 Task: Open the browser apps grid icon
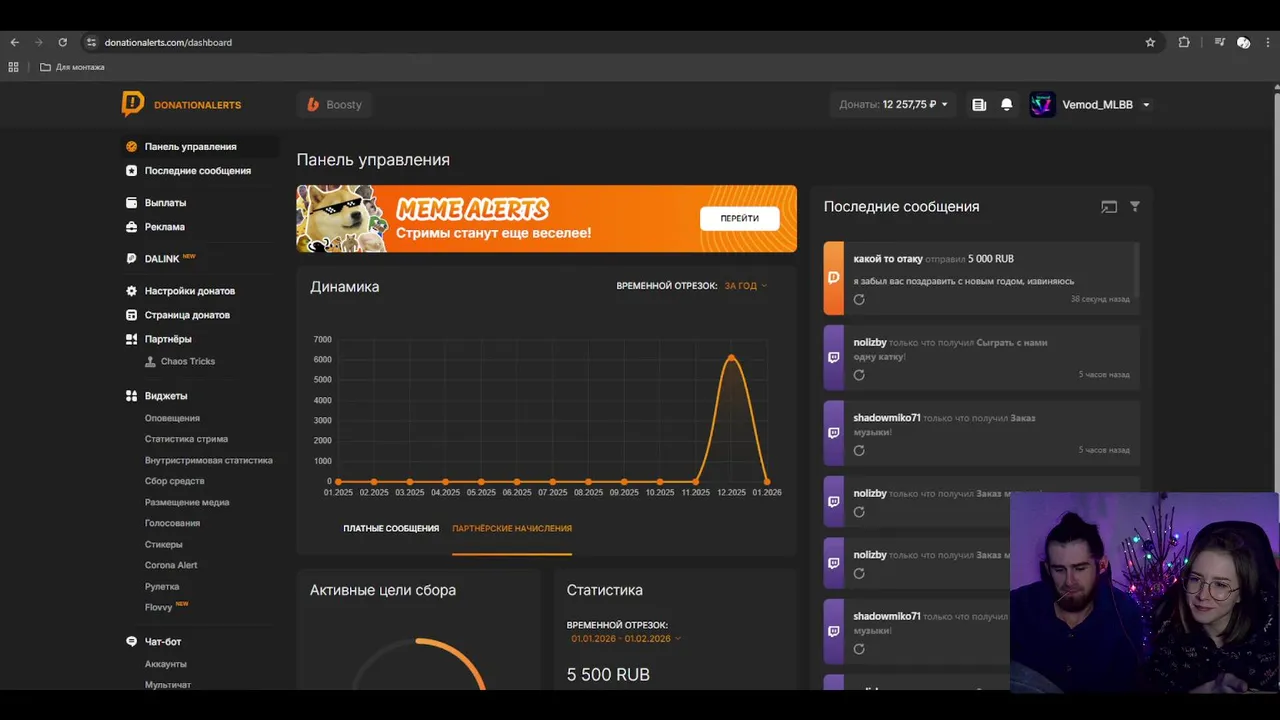(x=13, y=67)
